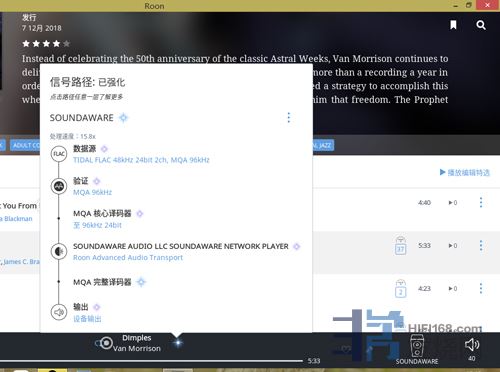Click the Blackman artist link

point(17,219)
